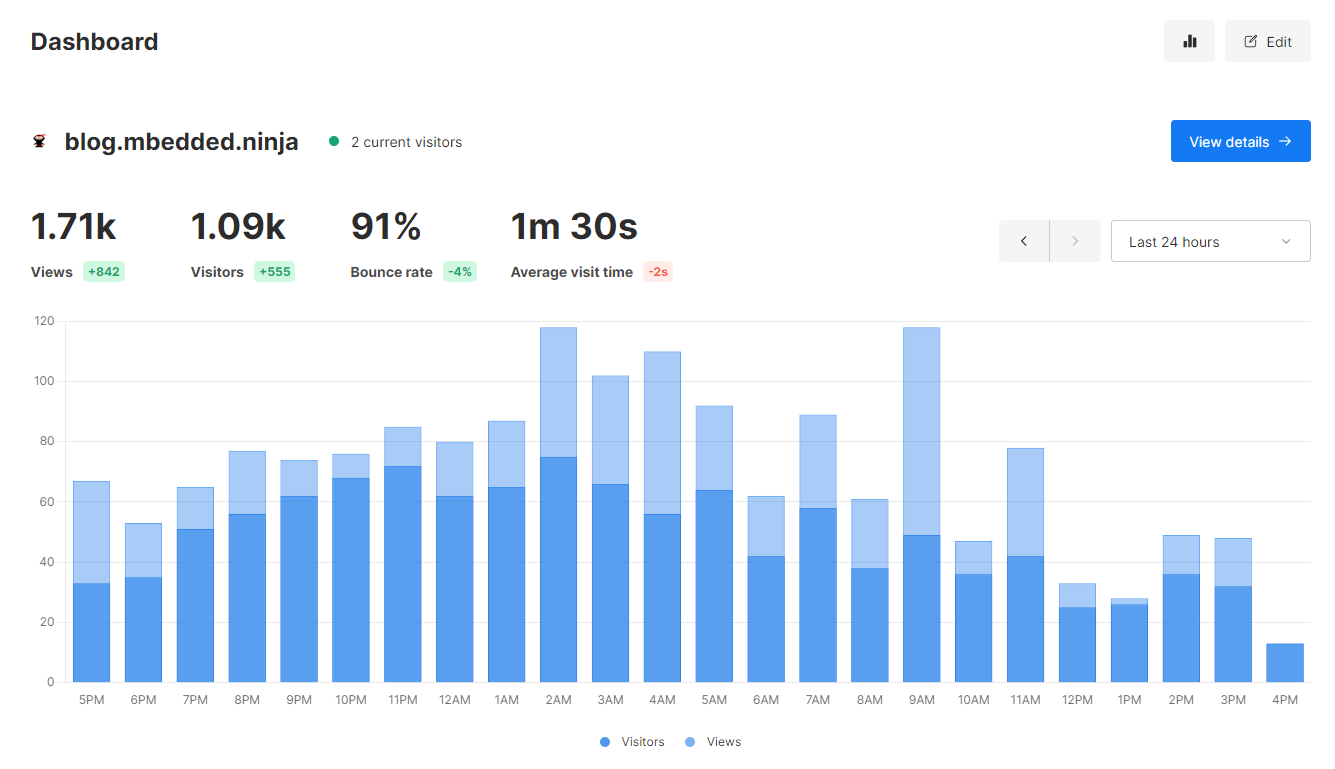Go to previous period with left chevron
The width and height of the screenshot is (1335, 769).
1024,241
